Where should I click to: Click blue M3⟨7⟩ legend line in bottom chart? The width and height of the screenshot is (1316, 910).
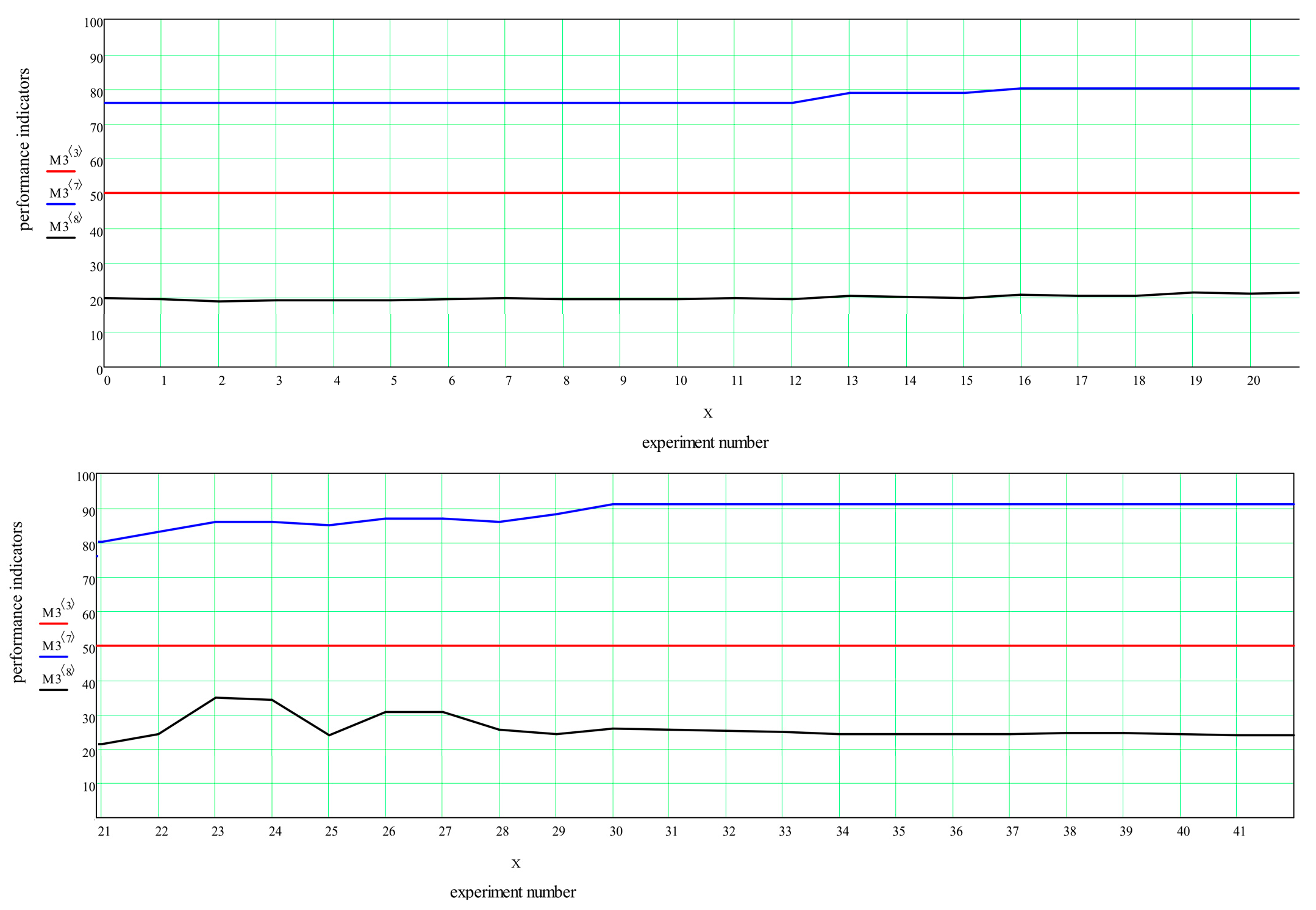click(x=54, y=657)
